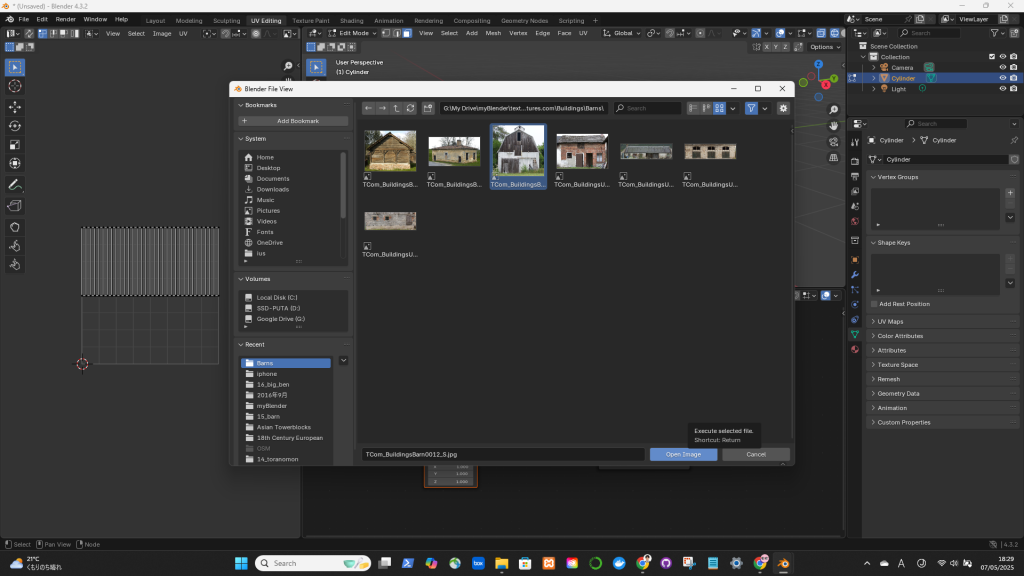Click Add Bookmark button
The height and width of the screenshot is (576, 1024).
point(293,121)
